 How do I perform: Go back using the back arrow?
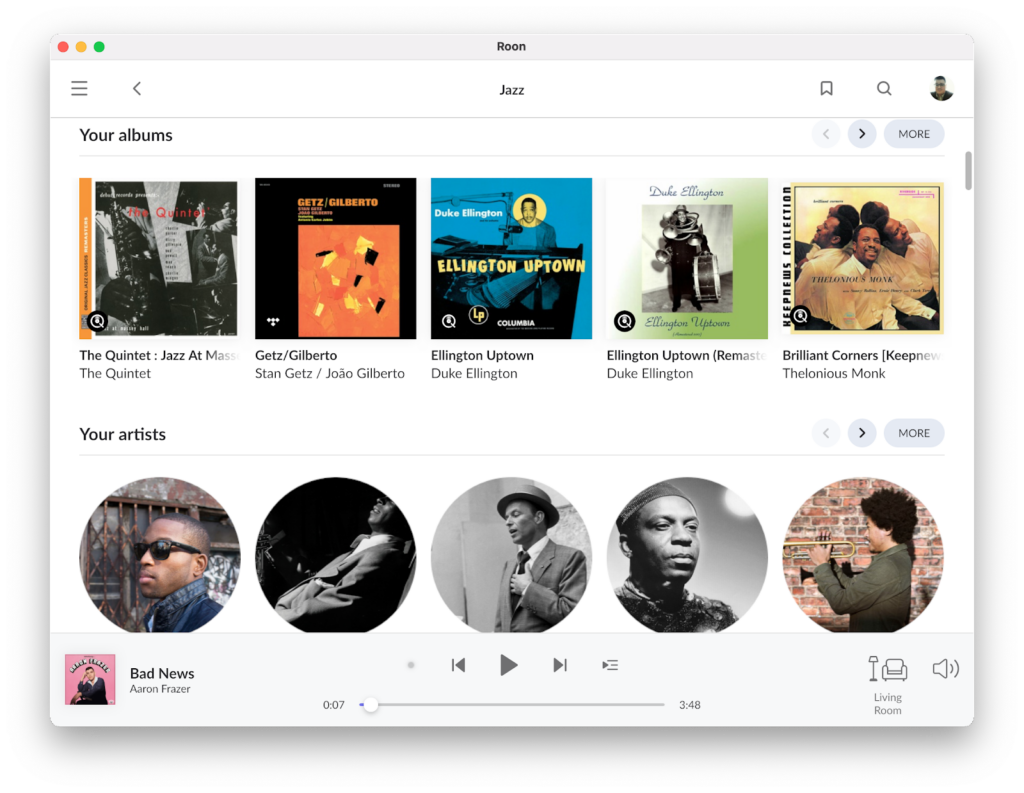point(137,88)
